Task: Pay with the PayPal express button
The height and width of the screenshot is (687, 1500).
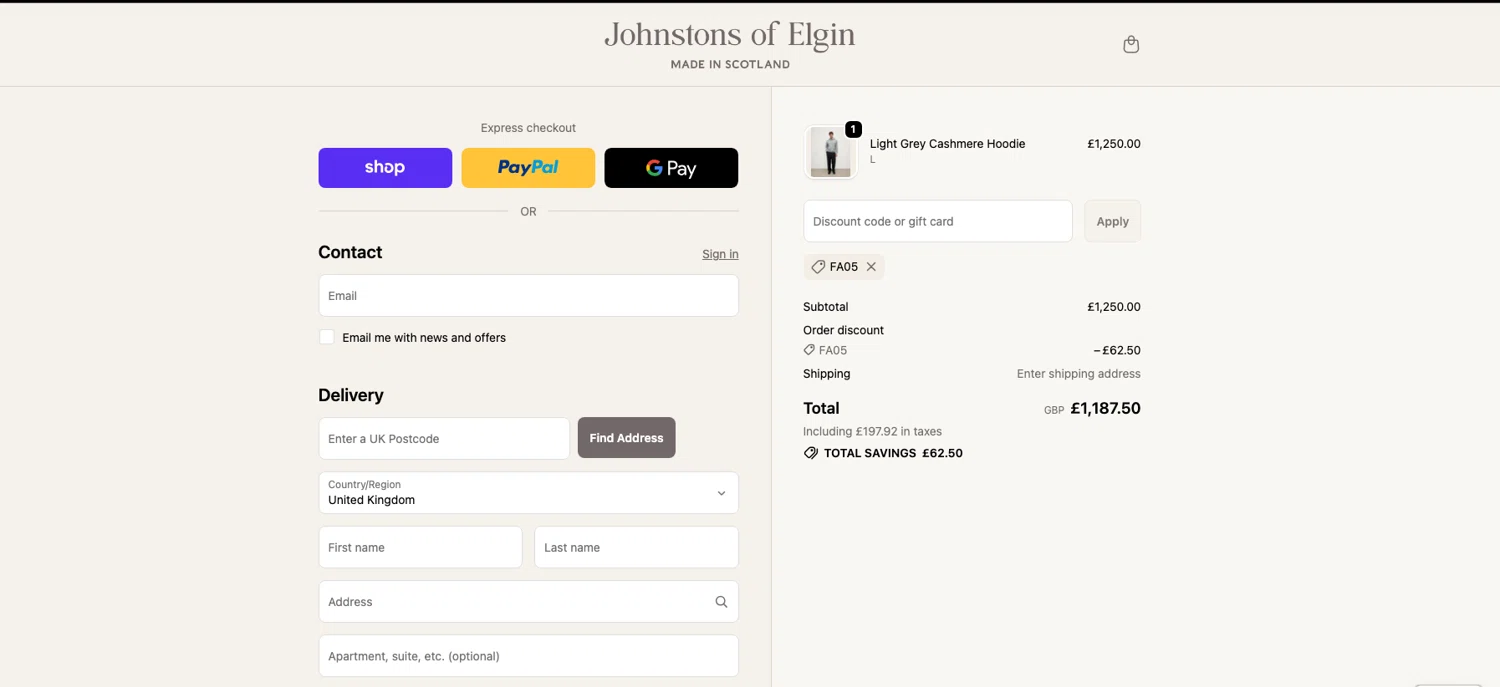Action: coord(528,168)
